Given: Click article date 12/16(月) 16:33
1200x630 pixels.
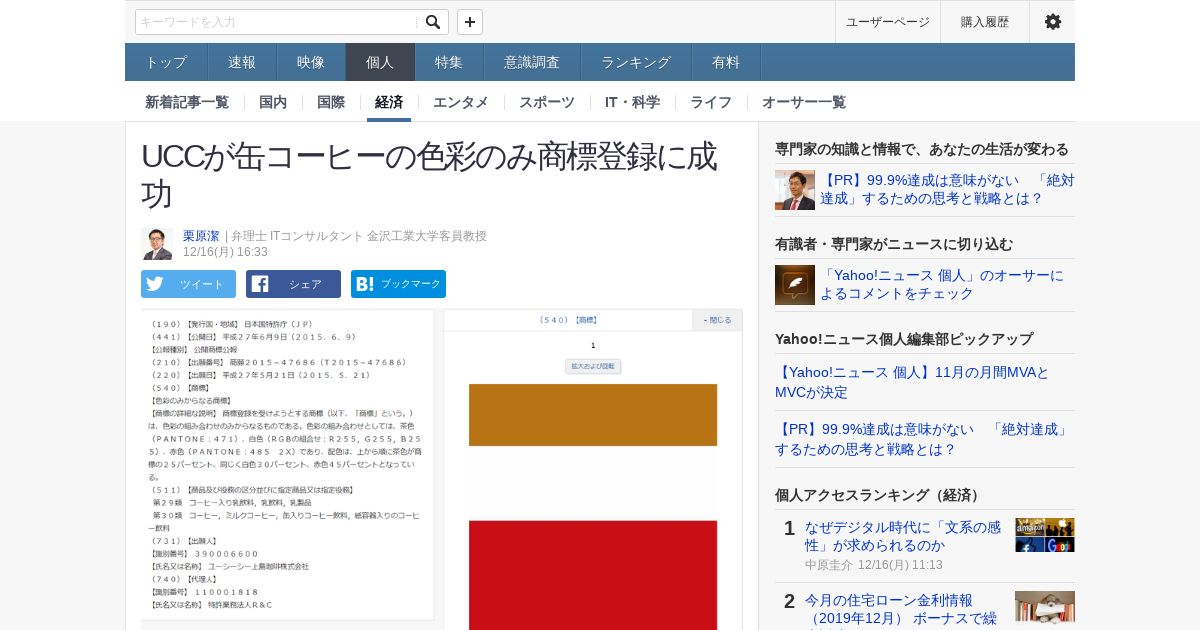Looking at the screenshot, I should point(225,252).
